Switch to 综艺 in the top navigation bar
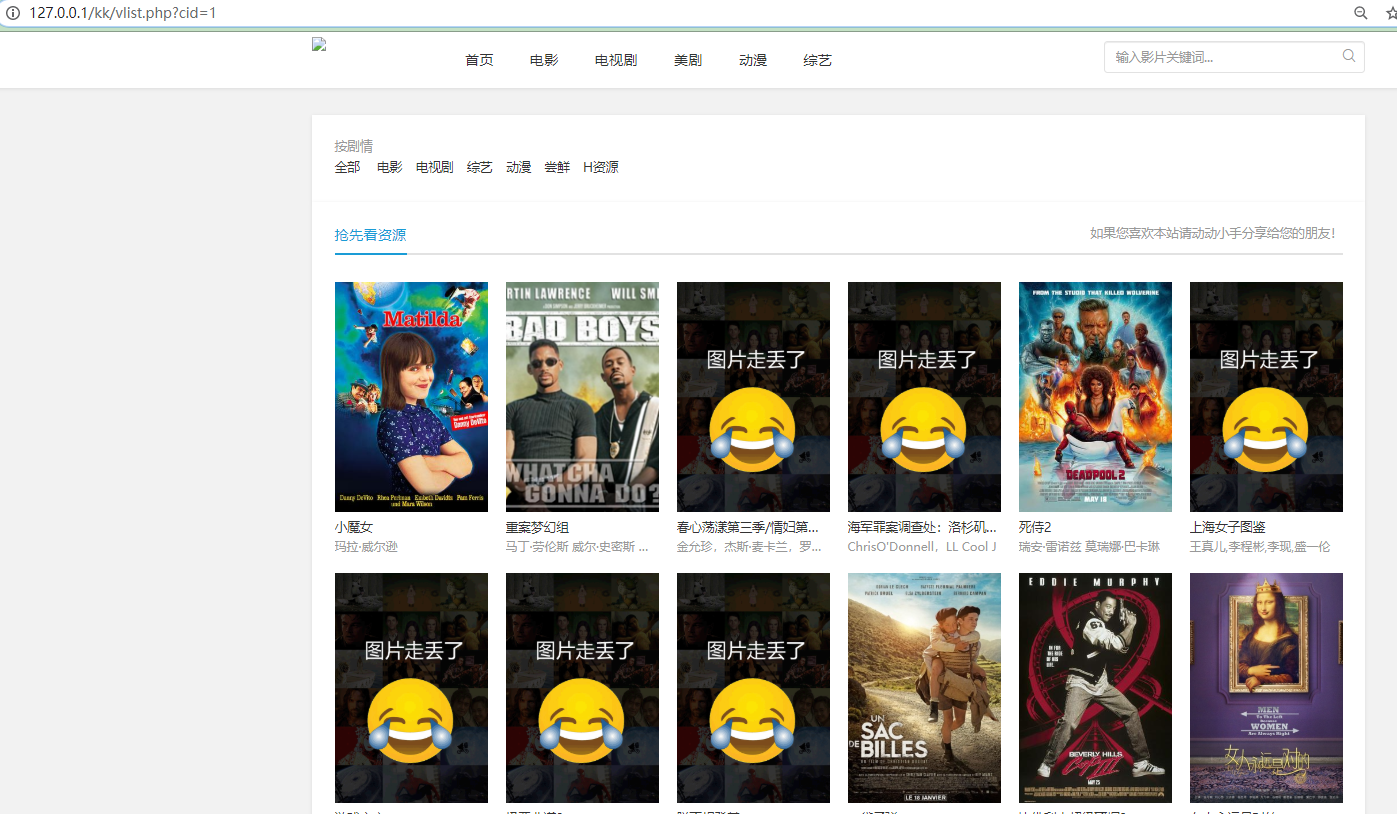 pyautogui.click(x=818, y=60)
